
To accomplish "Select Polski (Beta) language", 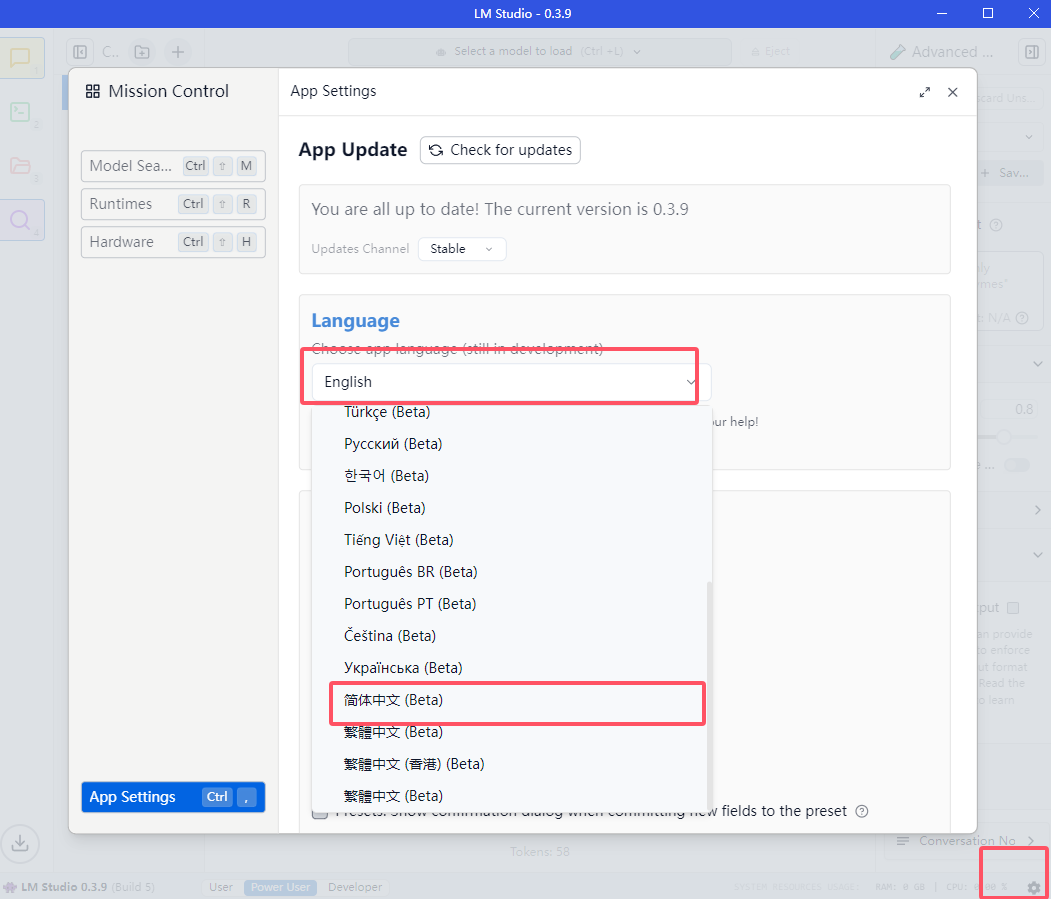I will click(509, 507).
